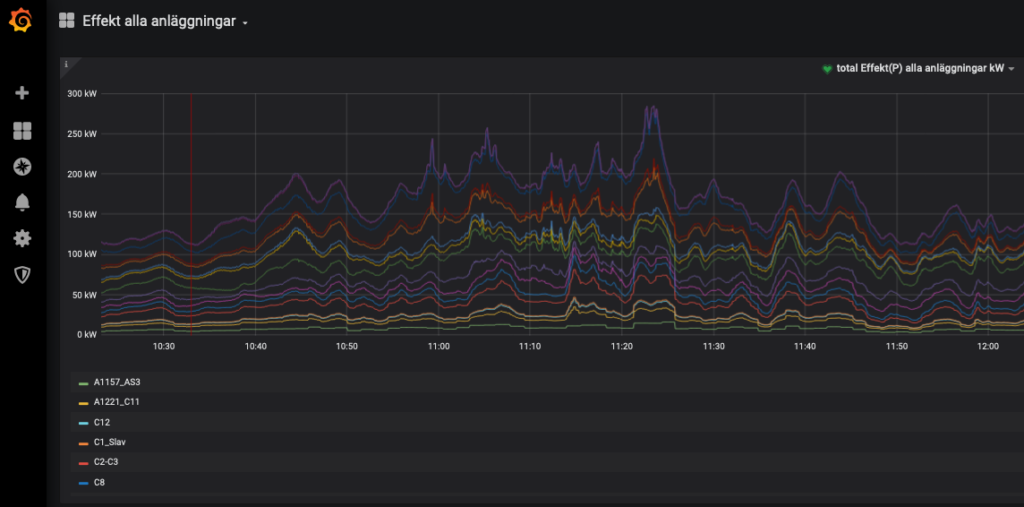Open the Create plus menu icon

pyautogui.click(x=22, y=93)
